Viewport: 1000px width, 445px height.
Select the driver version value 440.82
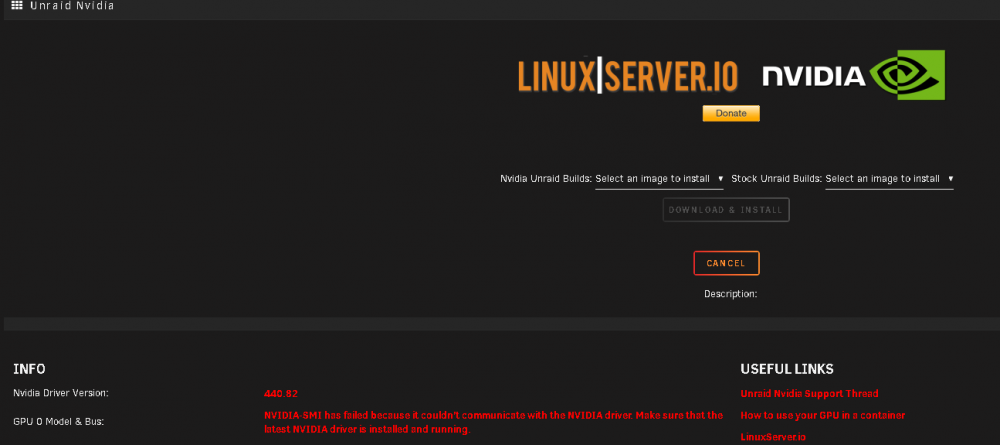pyautogui.click(x=281, y=393)
